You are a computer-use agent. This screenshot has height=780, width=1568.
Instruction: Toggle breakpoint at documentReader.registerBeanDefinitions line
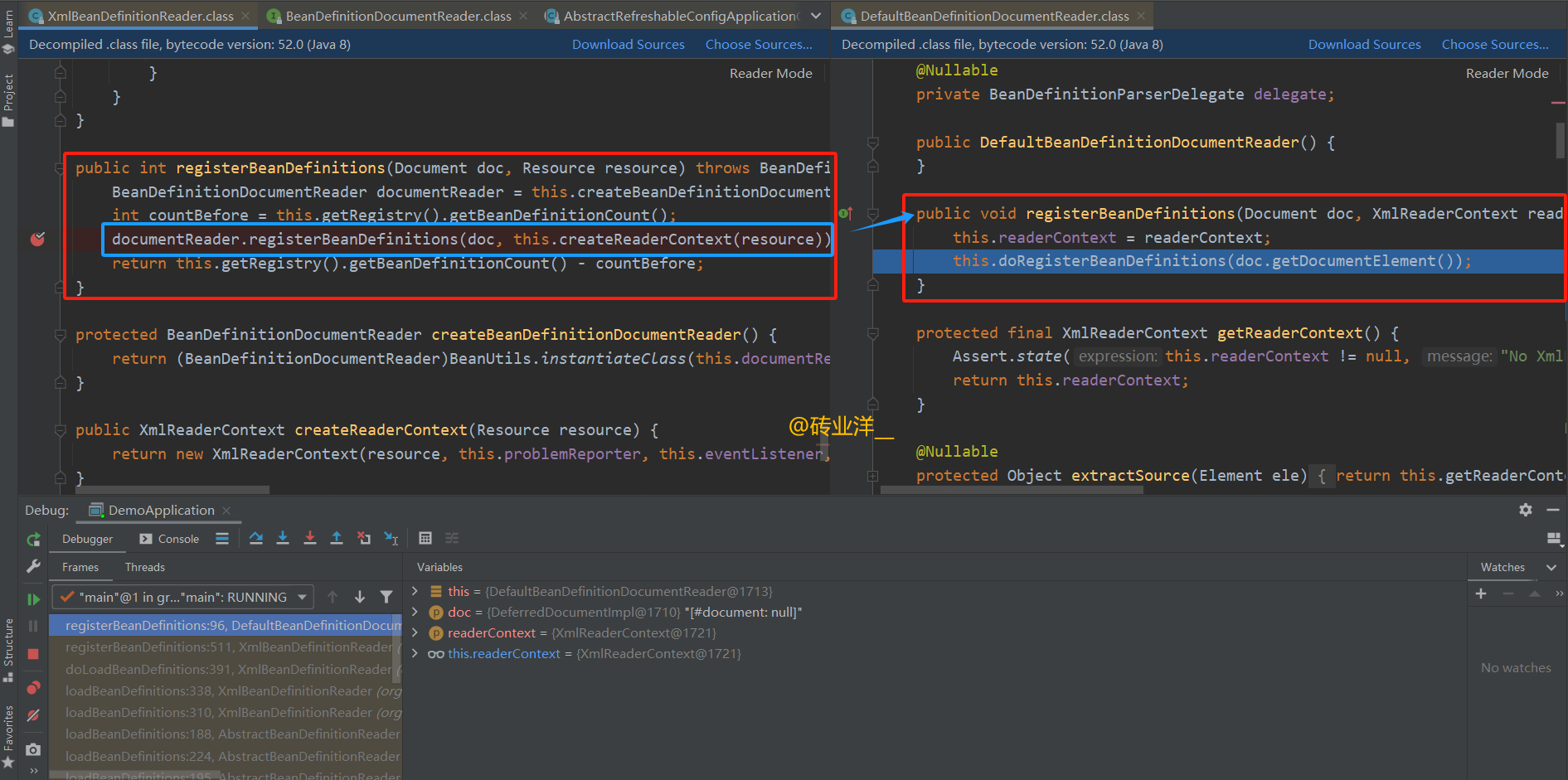(x=37, y=240)
